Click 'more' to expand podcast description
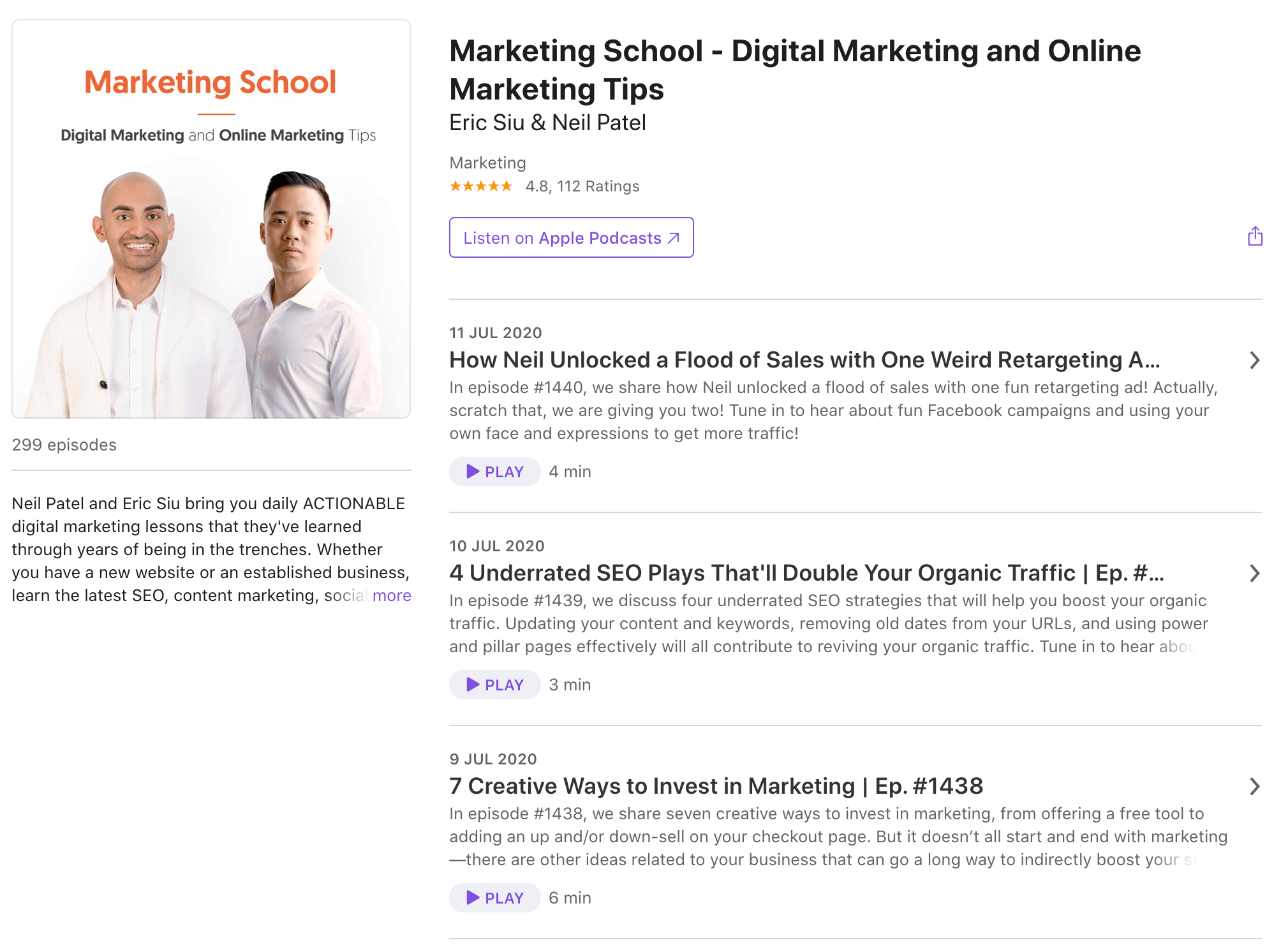Image resolution: width=1281 pixels, height=952 pixels. (392, 595)
